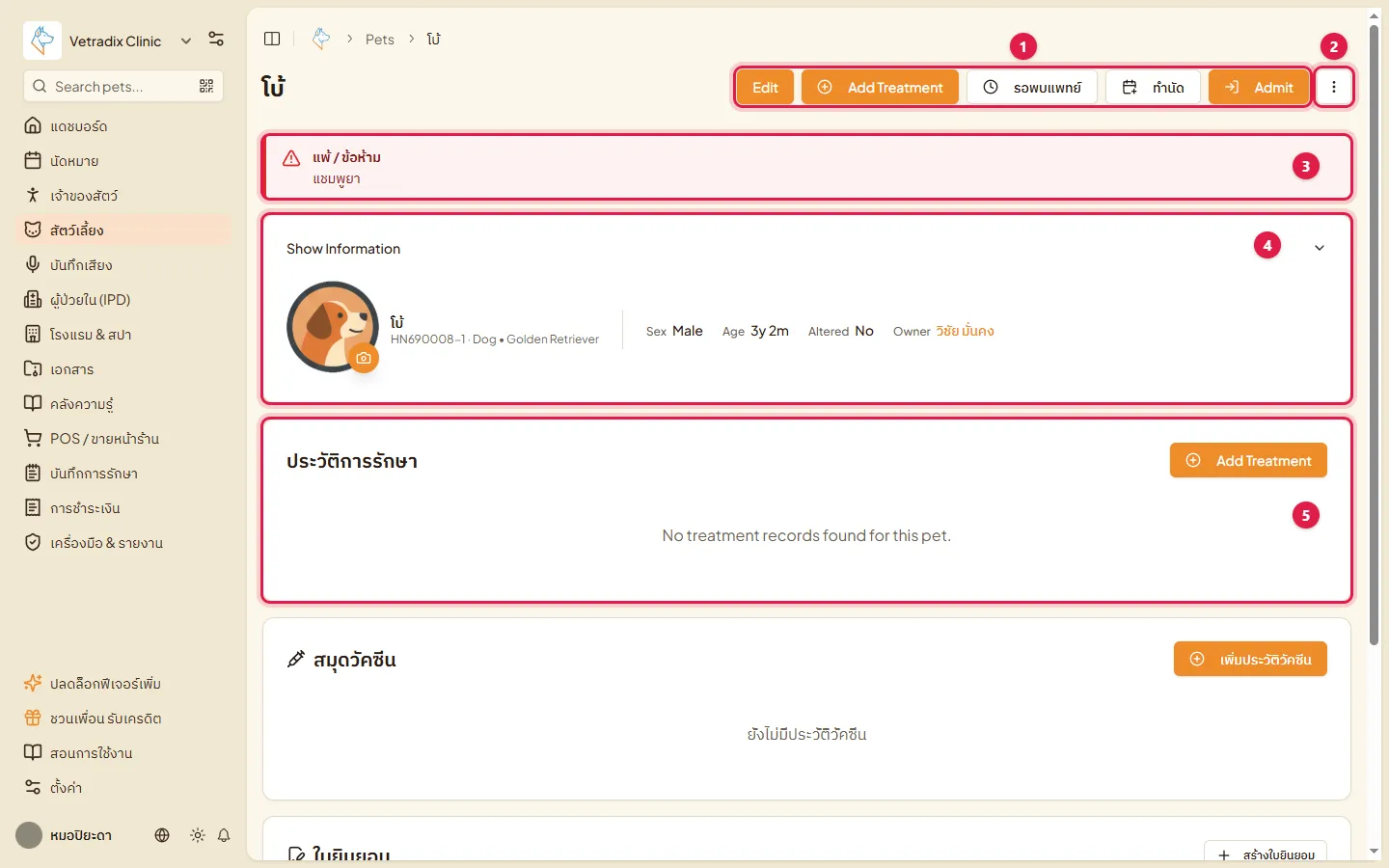
Task: Click the camera icon on pet avatar
Action: tap(364, 358)
